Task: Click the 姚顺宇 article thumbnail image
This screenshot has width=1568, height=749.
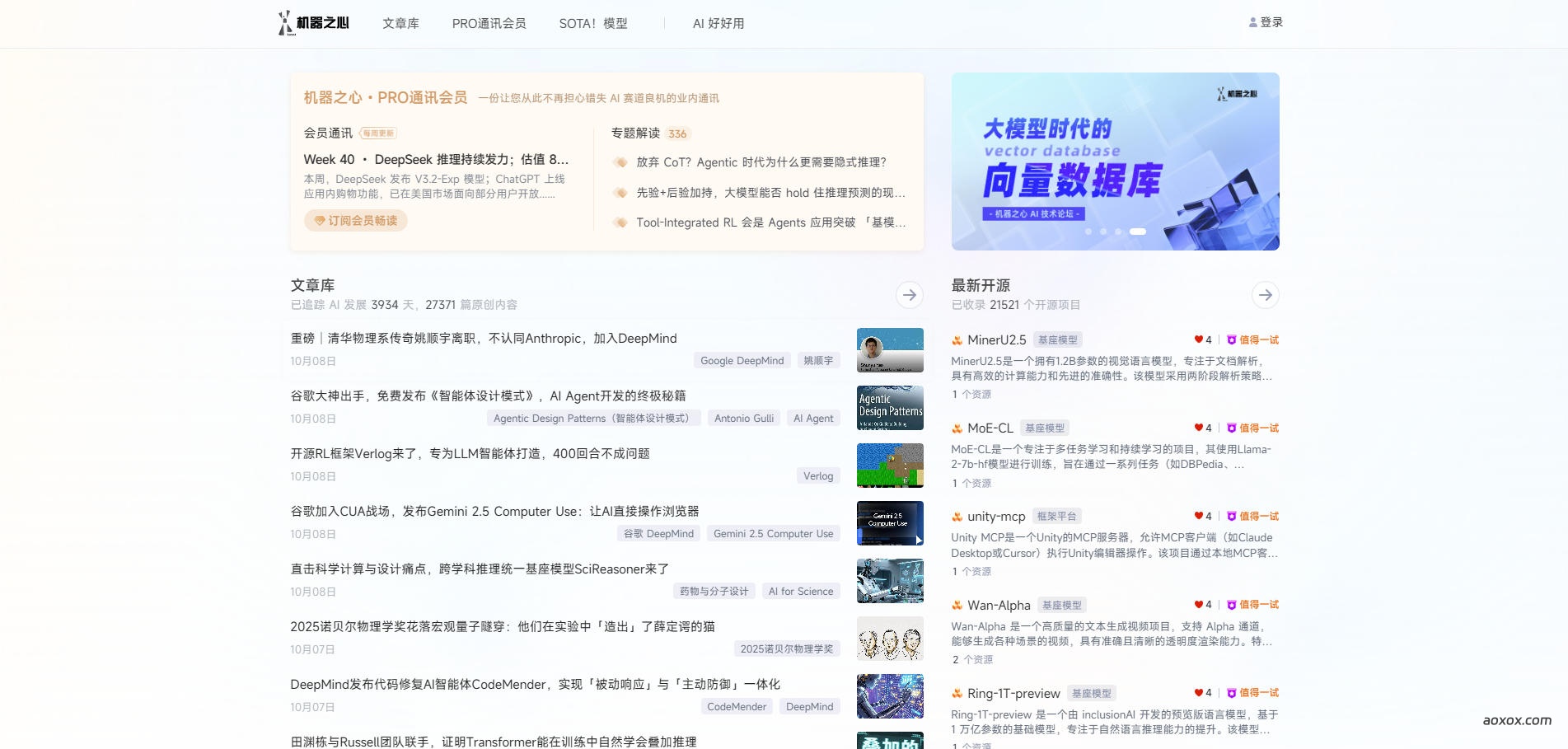Action: [x=890, y=349]
